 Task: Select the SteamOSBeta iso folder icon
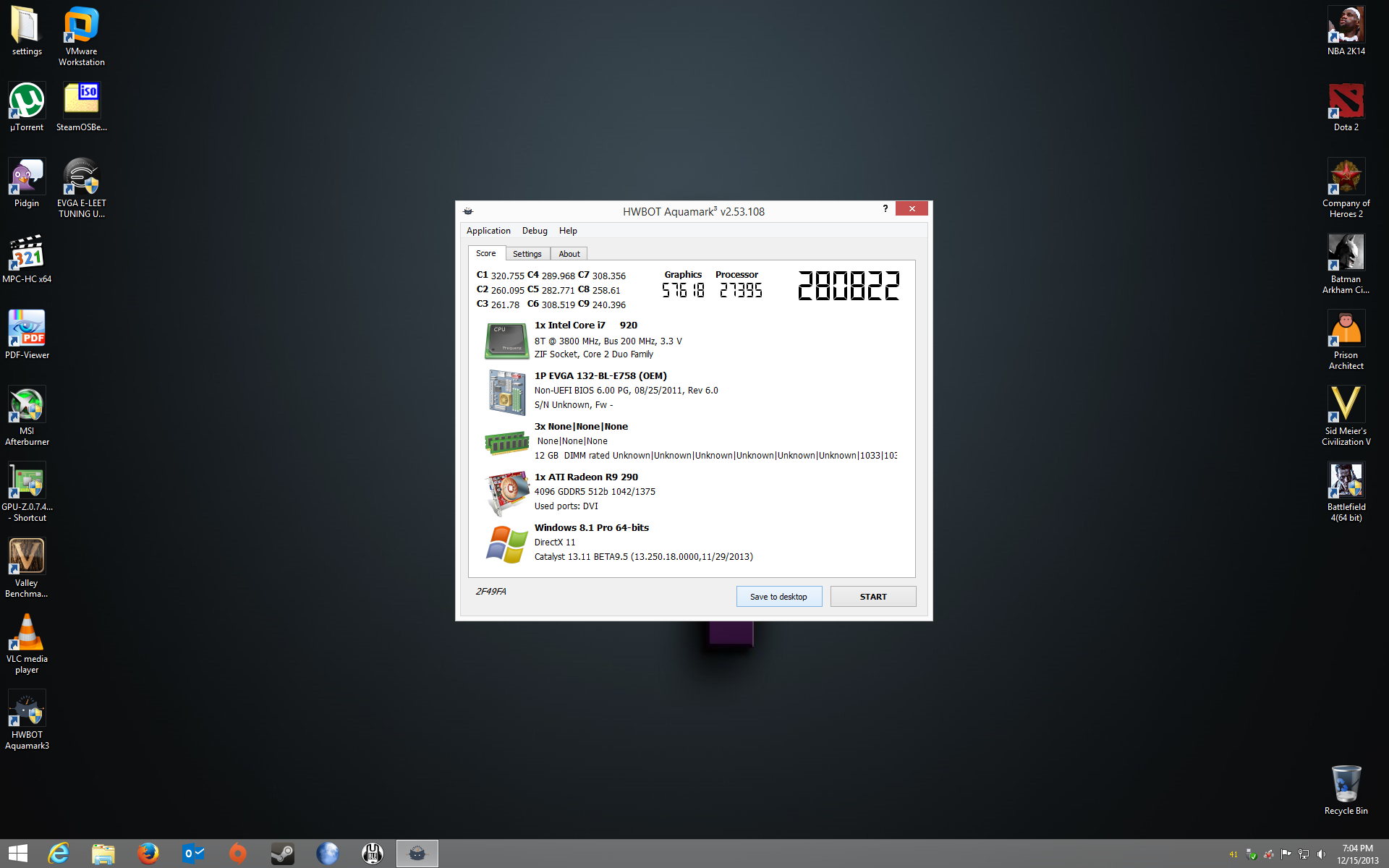[x=81, y=106]
